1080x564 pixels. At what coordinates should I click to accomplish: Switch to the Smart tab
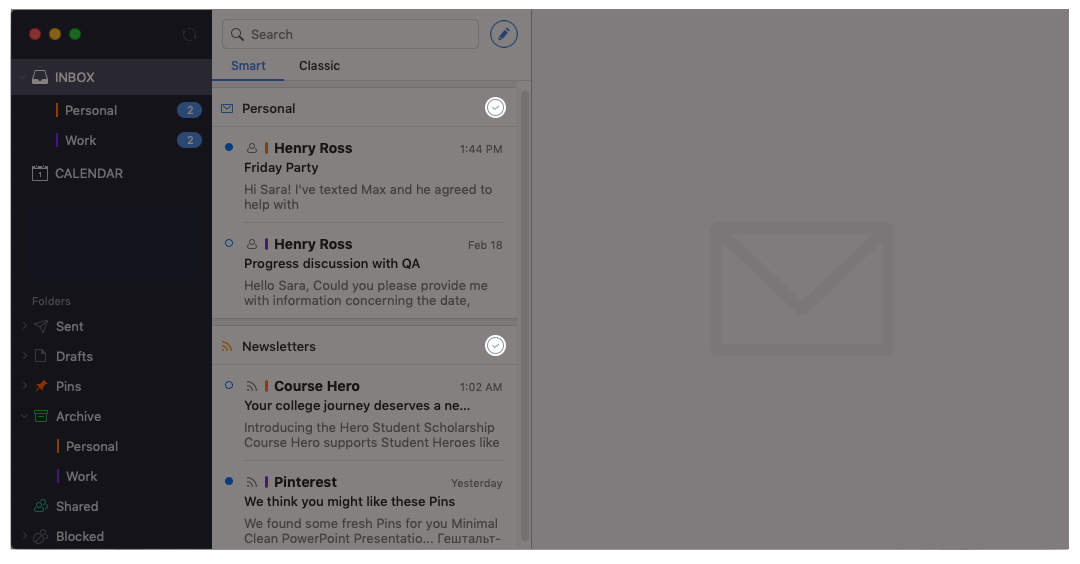click(x=248, y=65)
